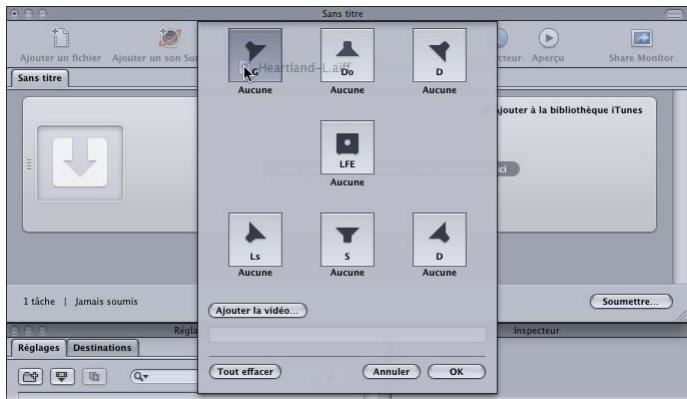Click Ajouter un son Surround toolbar icon
The image size is (687, 399).
click(170, 39)
